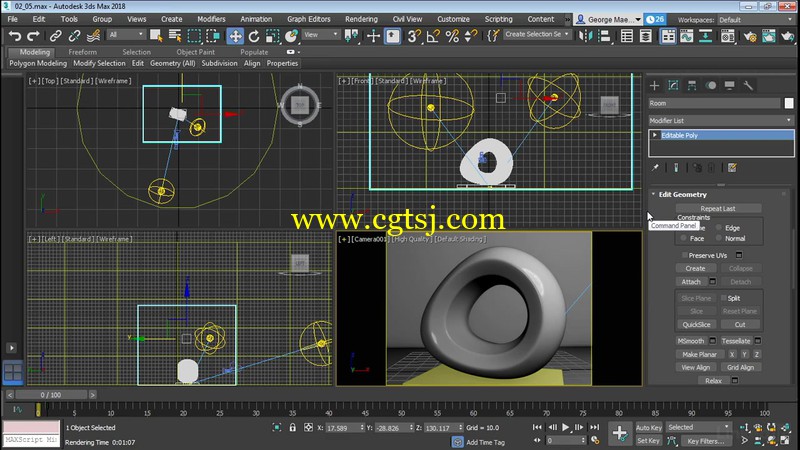Image resolution: width=800 pixels, height=450 pixels.
Task: Click the Room object color swatch
Action: point(789,103)
